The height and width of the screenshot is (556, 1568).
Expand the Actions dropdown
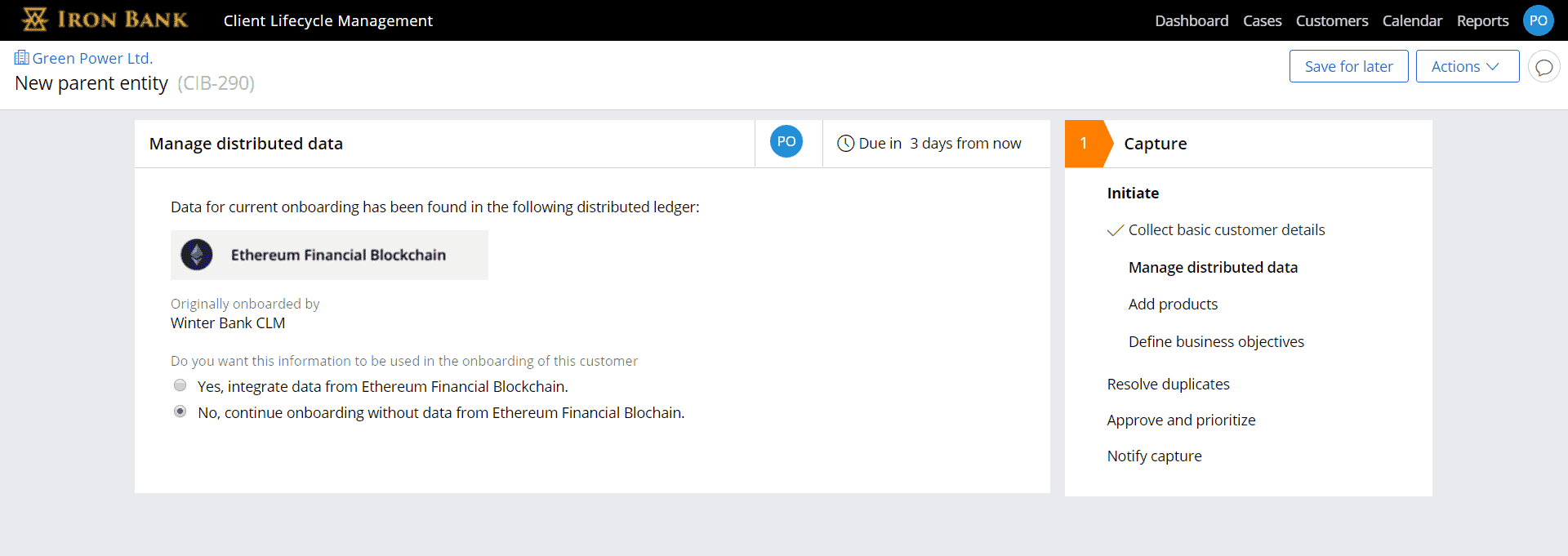[1467, 66]
